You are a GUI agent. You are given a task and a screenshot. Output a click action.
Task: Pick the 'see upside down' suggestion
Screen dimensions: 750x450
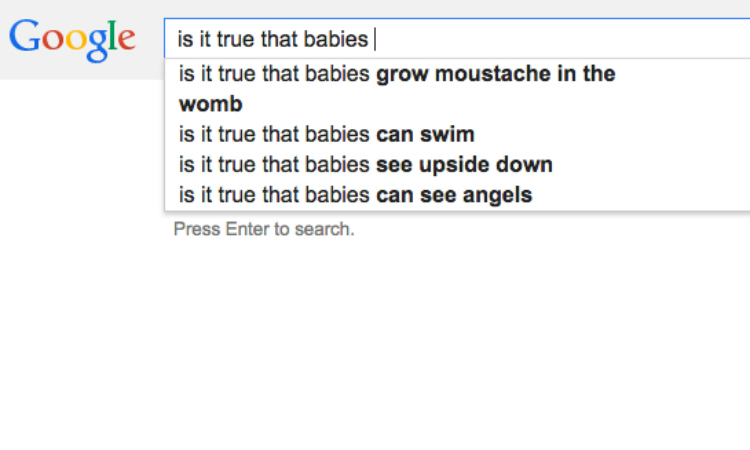point(457,165)
